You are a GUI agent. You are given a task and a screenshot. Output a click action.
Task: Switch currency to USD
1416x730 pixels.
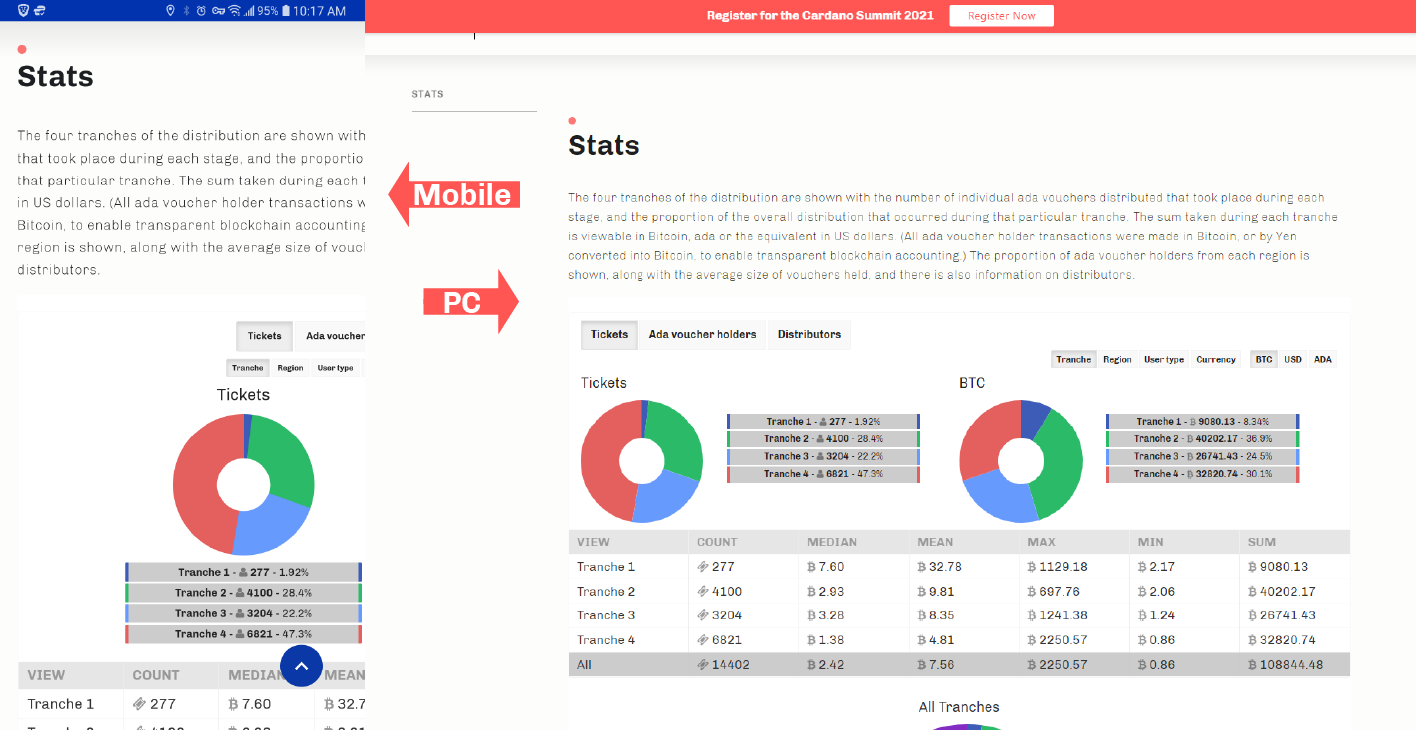(1293, 359)
